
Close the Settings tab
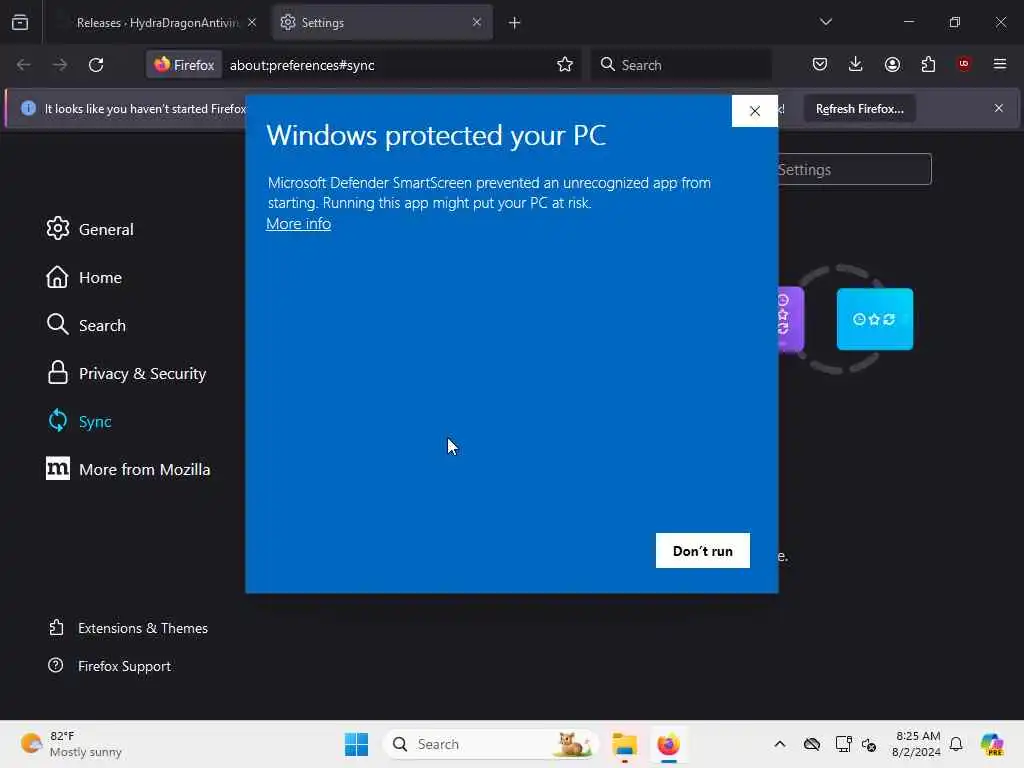(477, 23)
